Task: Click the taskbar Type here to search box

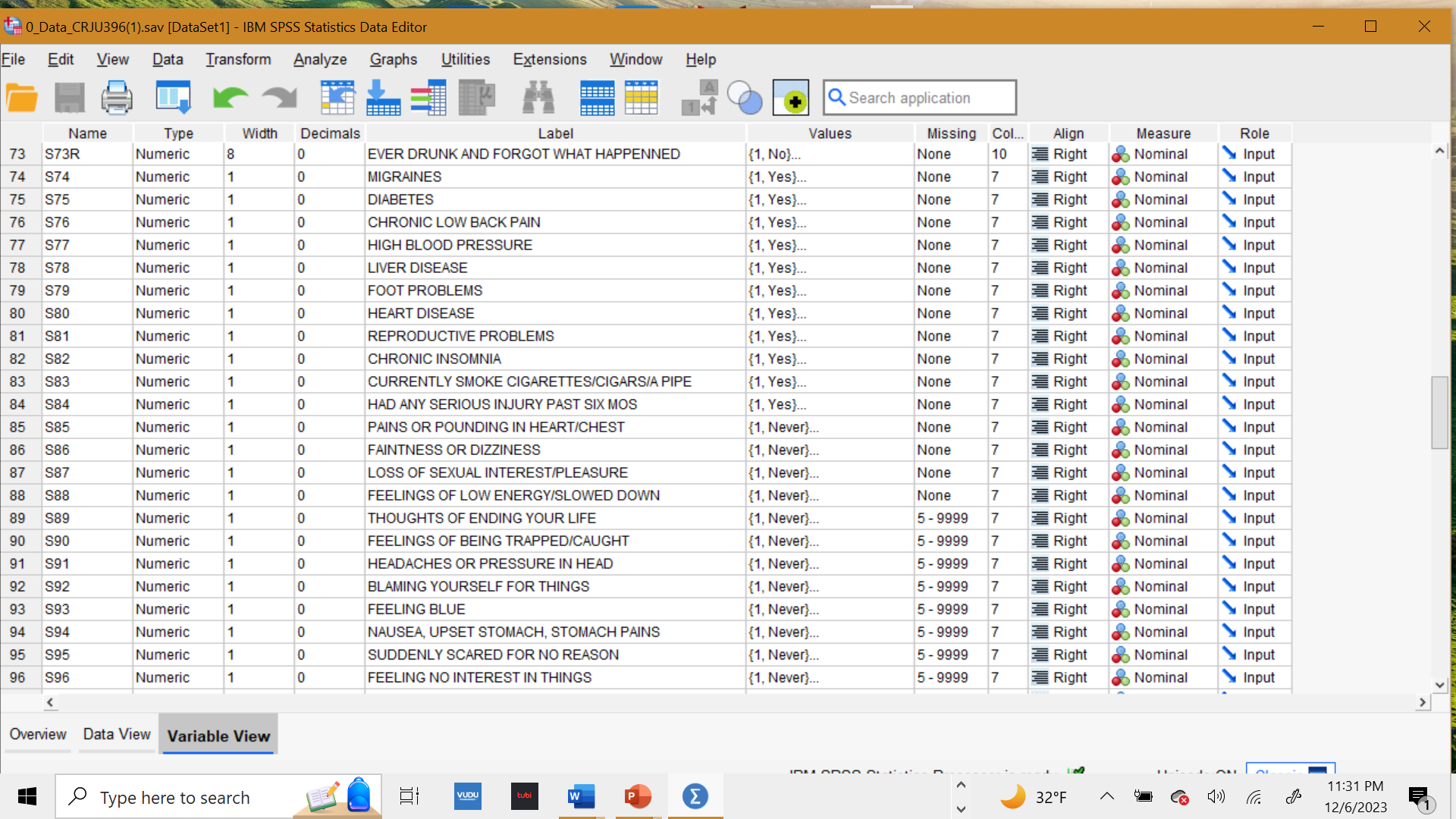Action: point(218,796)
